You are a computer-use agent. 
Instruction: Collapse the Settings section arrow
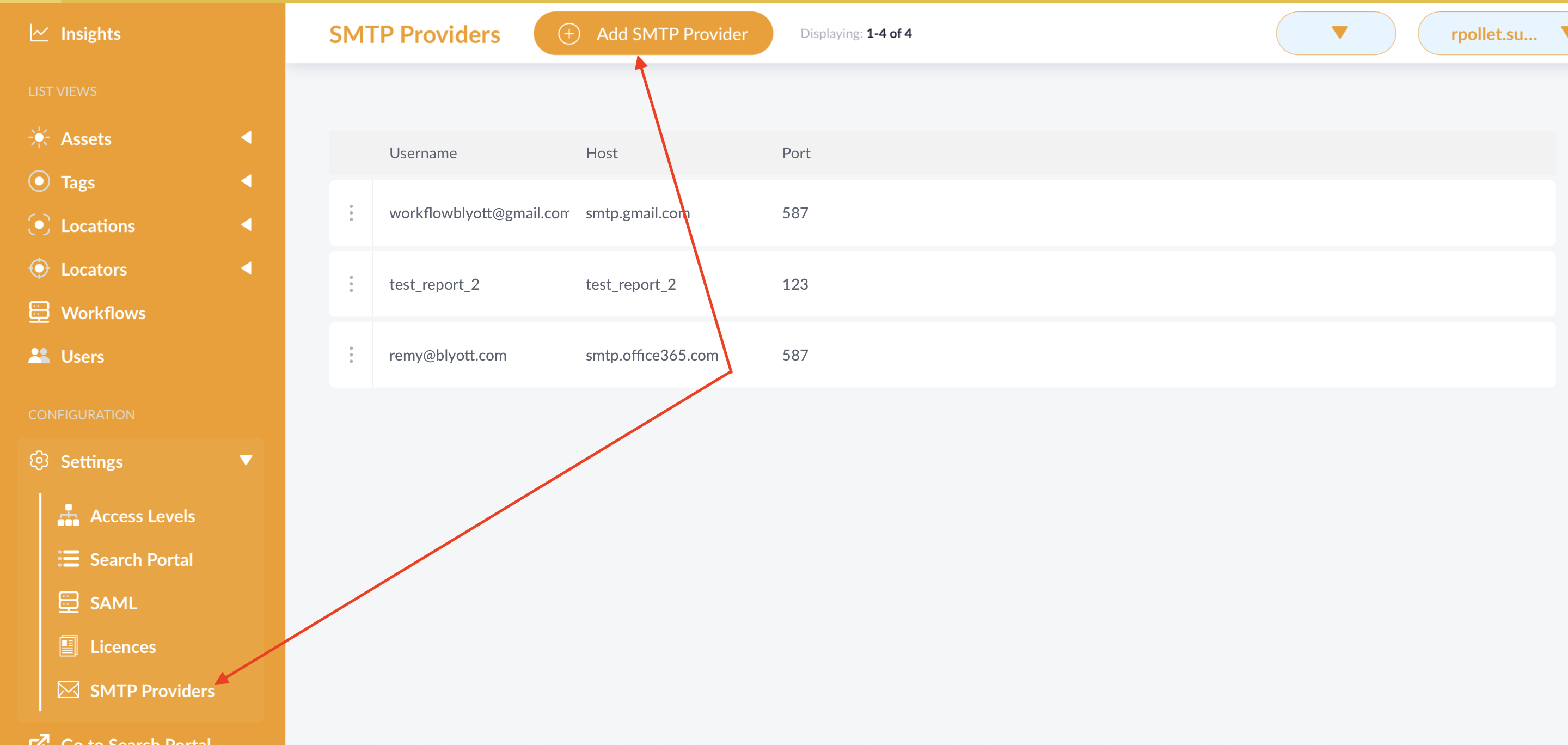pyautogui.click(x=246, y=460)
